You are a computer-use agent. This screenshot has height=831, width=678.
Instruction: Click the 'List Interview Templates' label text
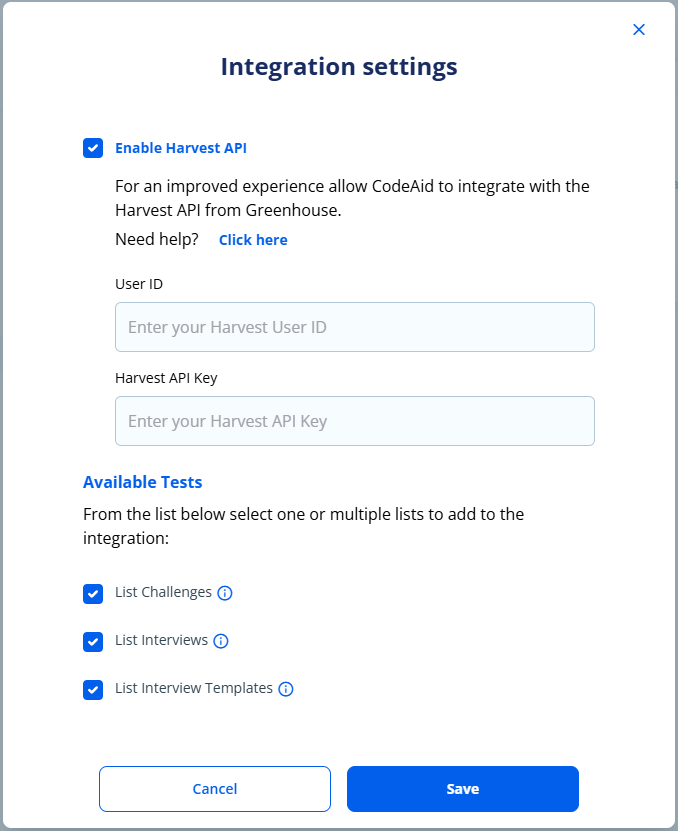(x=193, y=688)
